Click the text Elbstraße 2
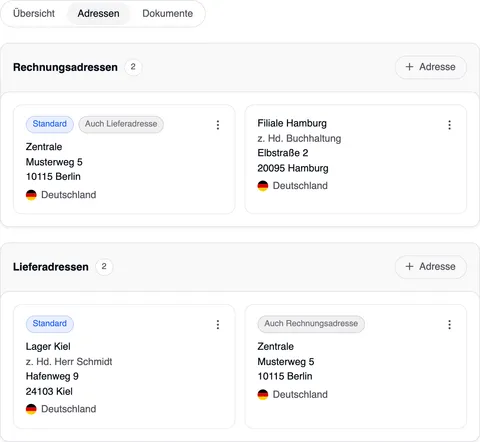 coord(283,153)
